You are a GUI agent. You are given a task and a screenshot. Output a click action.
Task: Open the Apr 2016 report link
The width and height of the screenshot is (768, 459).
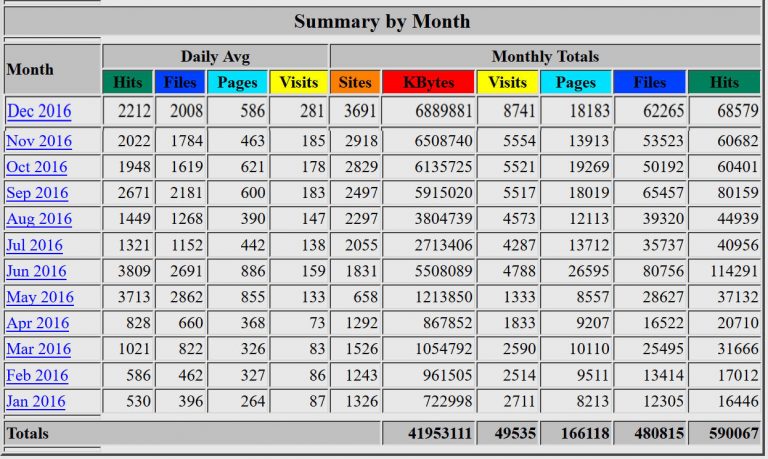pos(38,323)
